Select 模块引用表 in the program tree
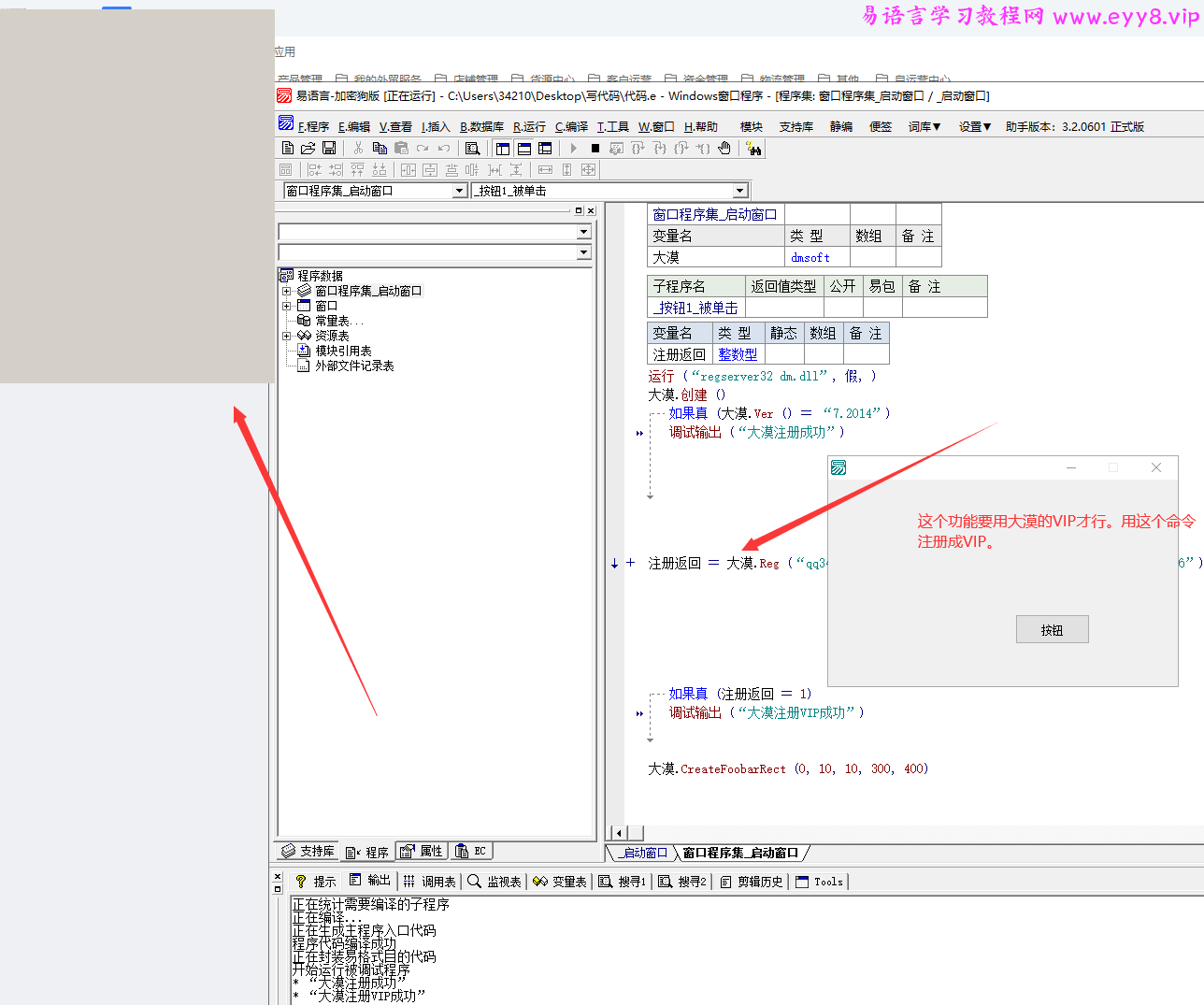This screenshot has width=1204, height=1005. point(343,351)
